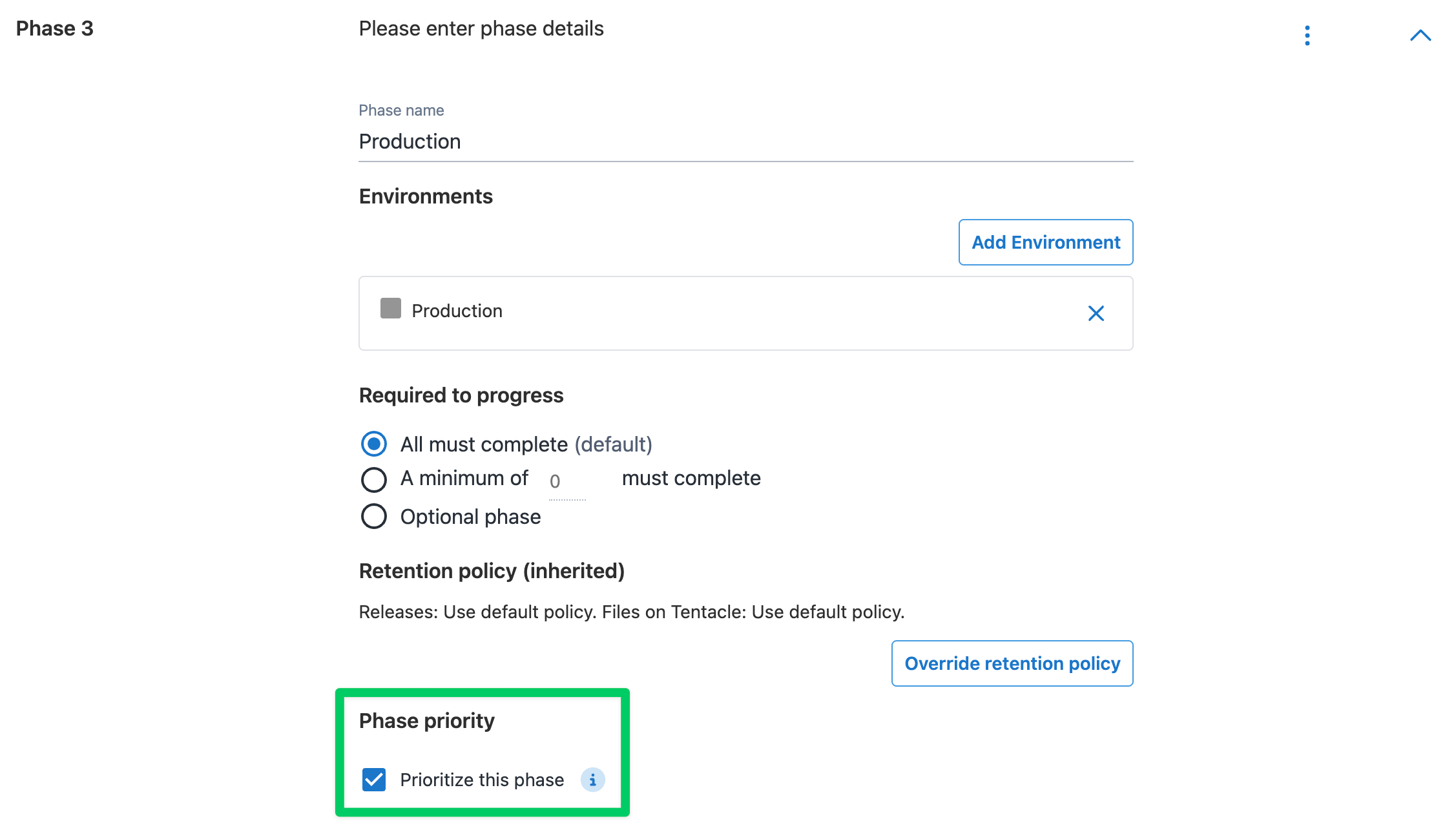Click Please enter phase details header
This screenshot has height=832, width=1456.
click(481, 28)
